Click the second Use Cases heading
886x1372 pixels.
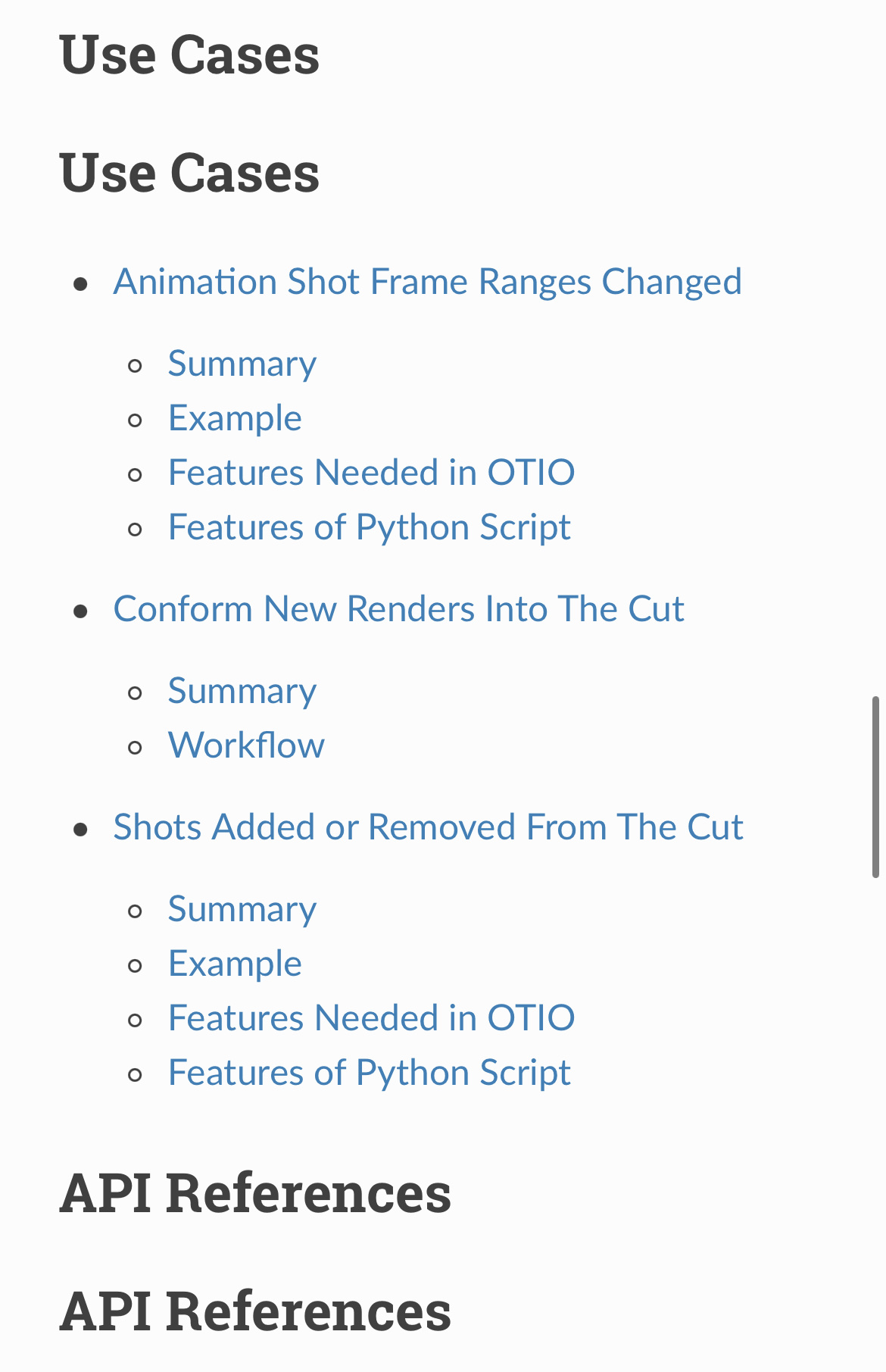(189, 173)
